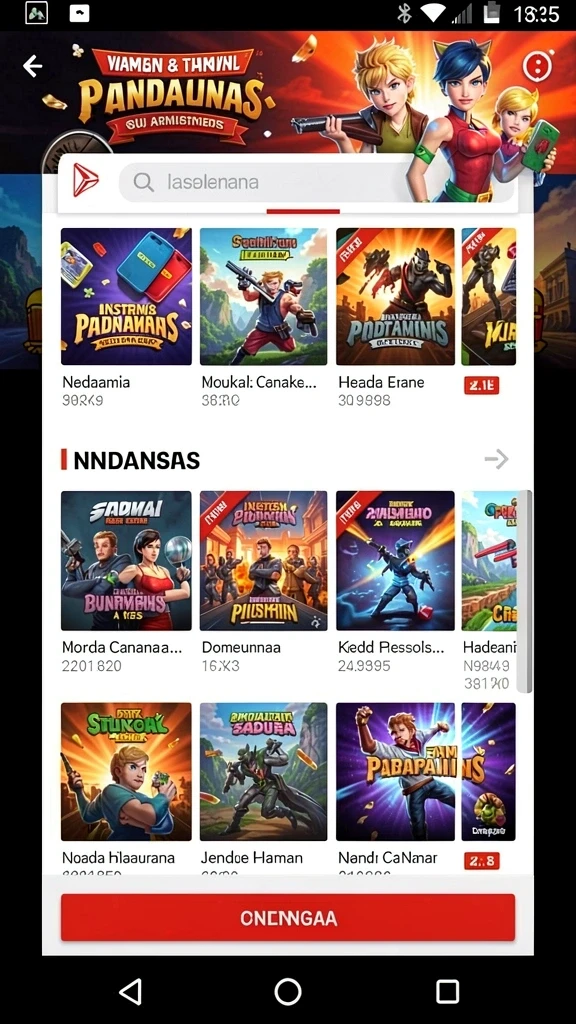Click the red play-triangle logo icon
The image size is (576, 1024).
(x=86, y=181)
